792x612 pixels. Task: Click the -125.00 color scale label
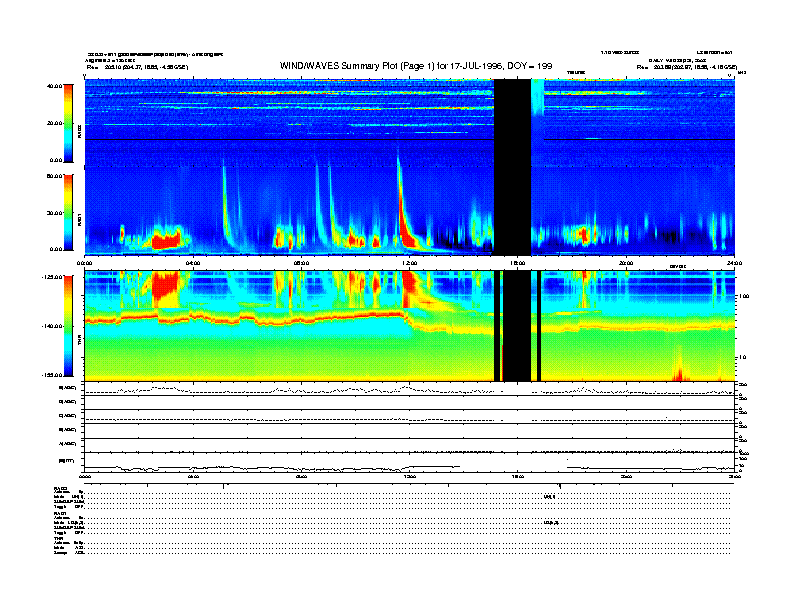point(52,277)
